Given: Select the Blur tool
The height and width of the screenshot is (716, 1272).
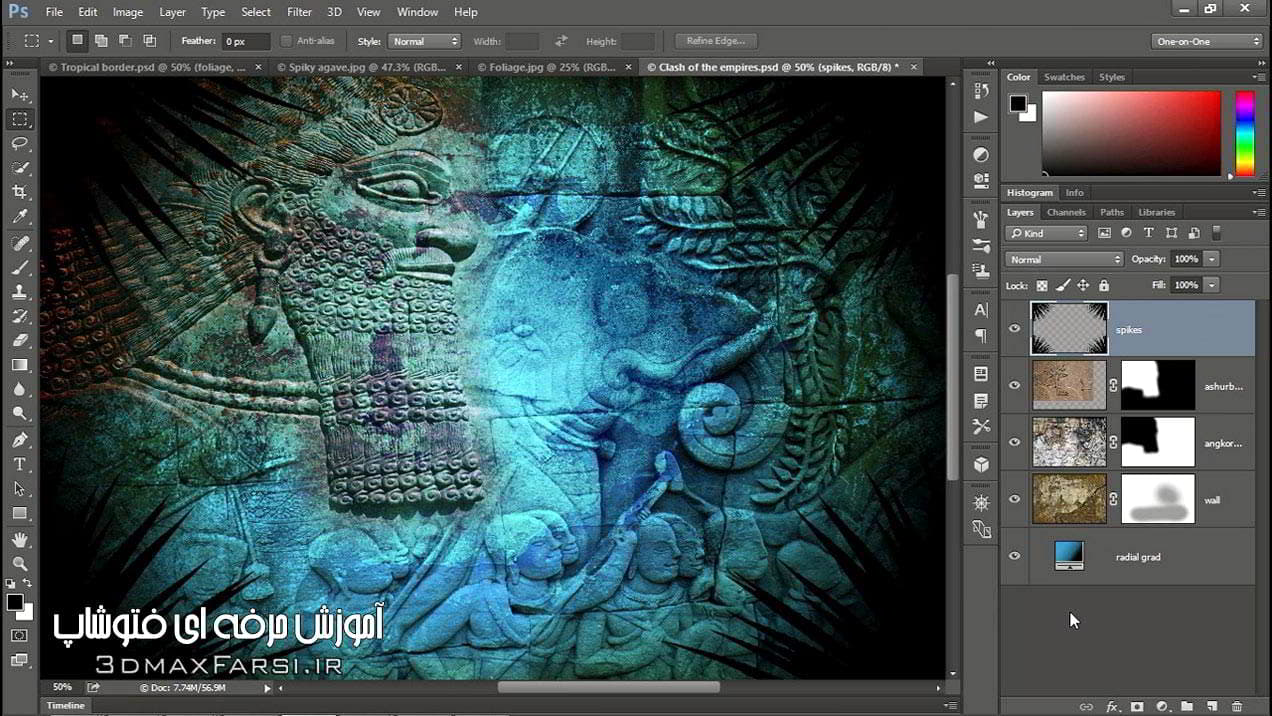Looking at the screenshot, I should pyautogui.click(x=20, y=389).
